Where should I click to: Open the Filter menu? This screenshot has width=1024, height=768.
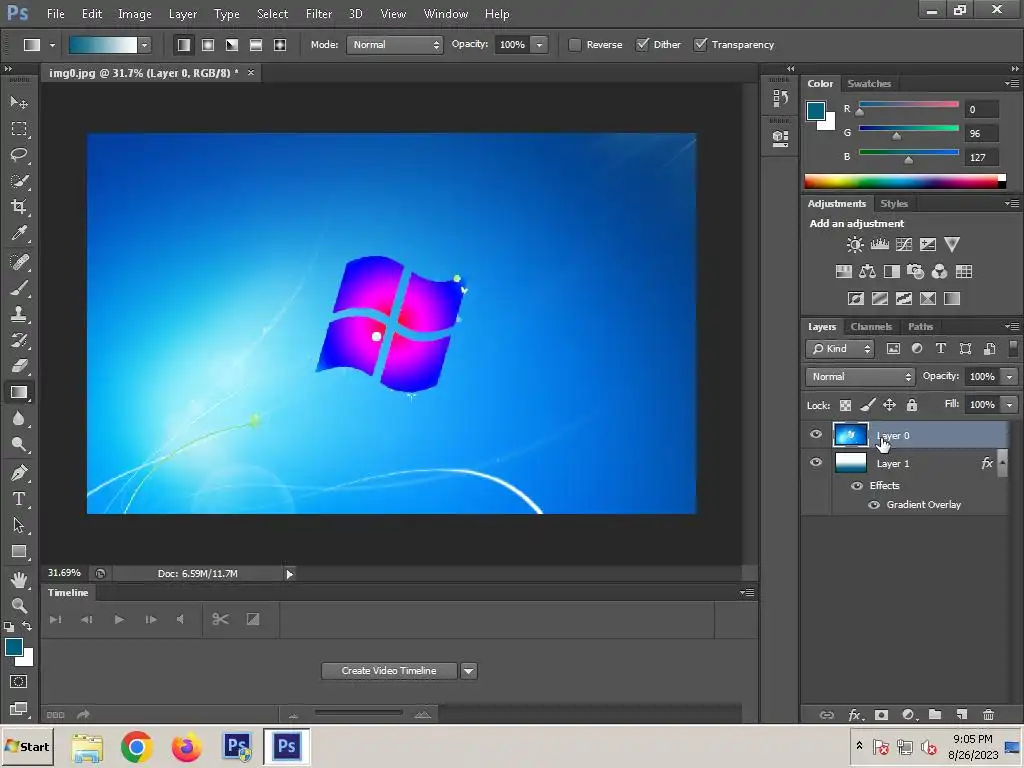click(x=319, y=14)
